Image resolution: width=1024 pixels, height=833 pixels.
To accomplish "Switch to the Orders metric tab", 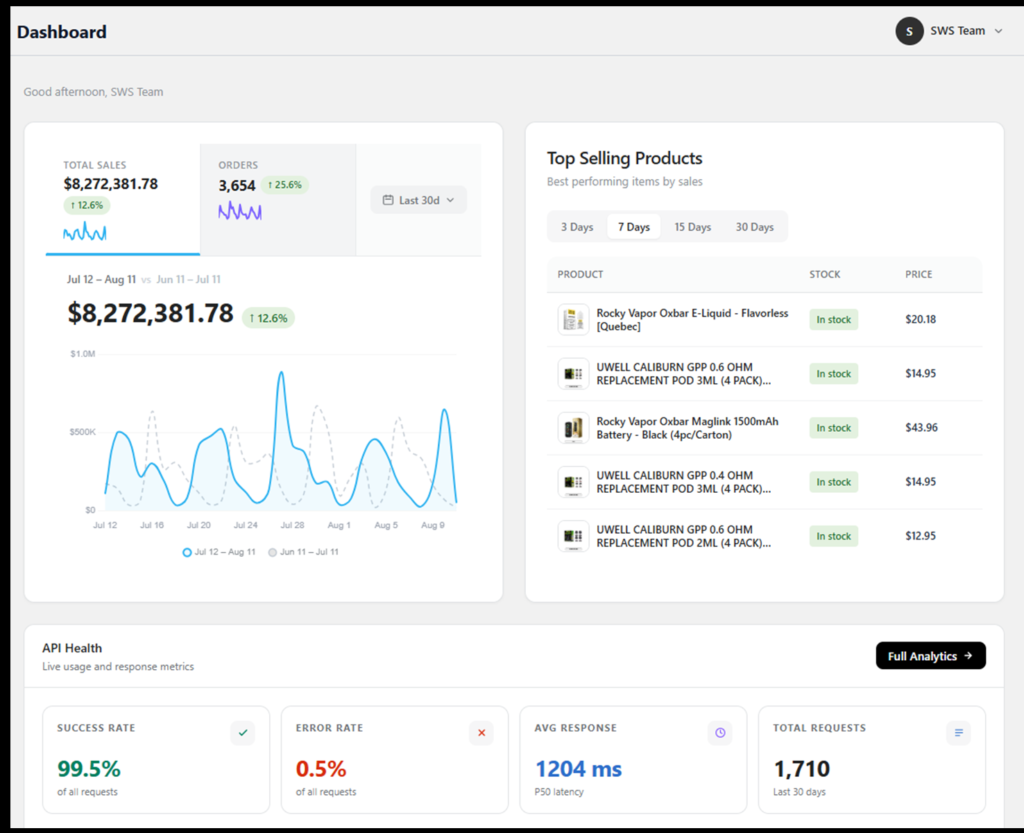I will pyautogui.click(x=278, y=199).
